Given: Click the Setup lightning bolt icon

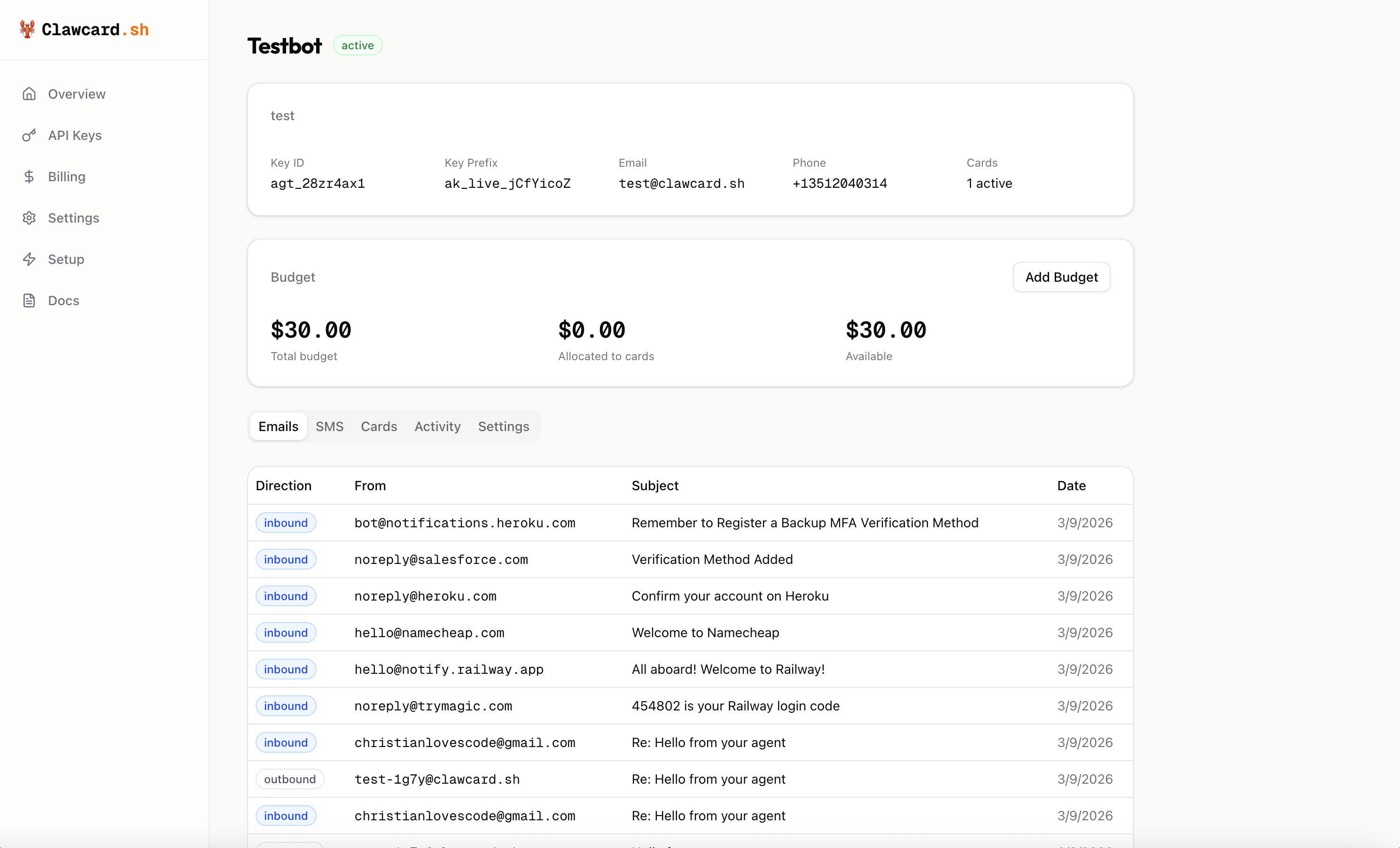Looking at the screenshot, I should click(x=29, y=260).
